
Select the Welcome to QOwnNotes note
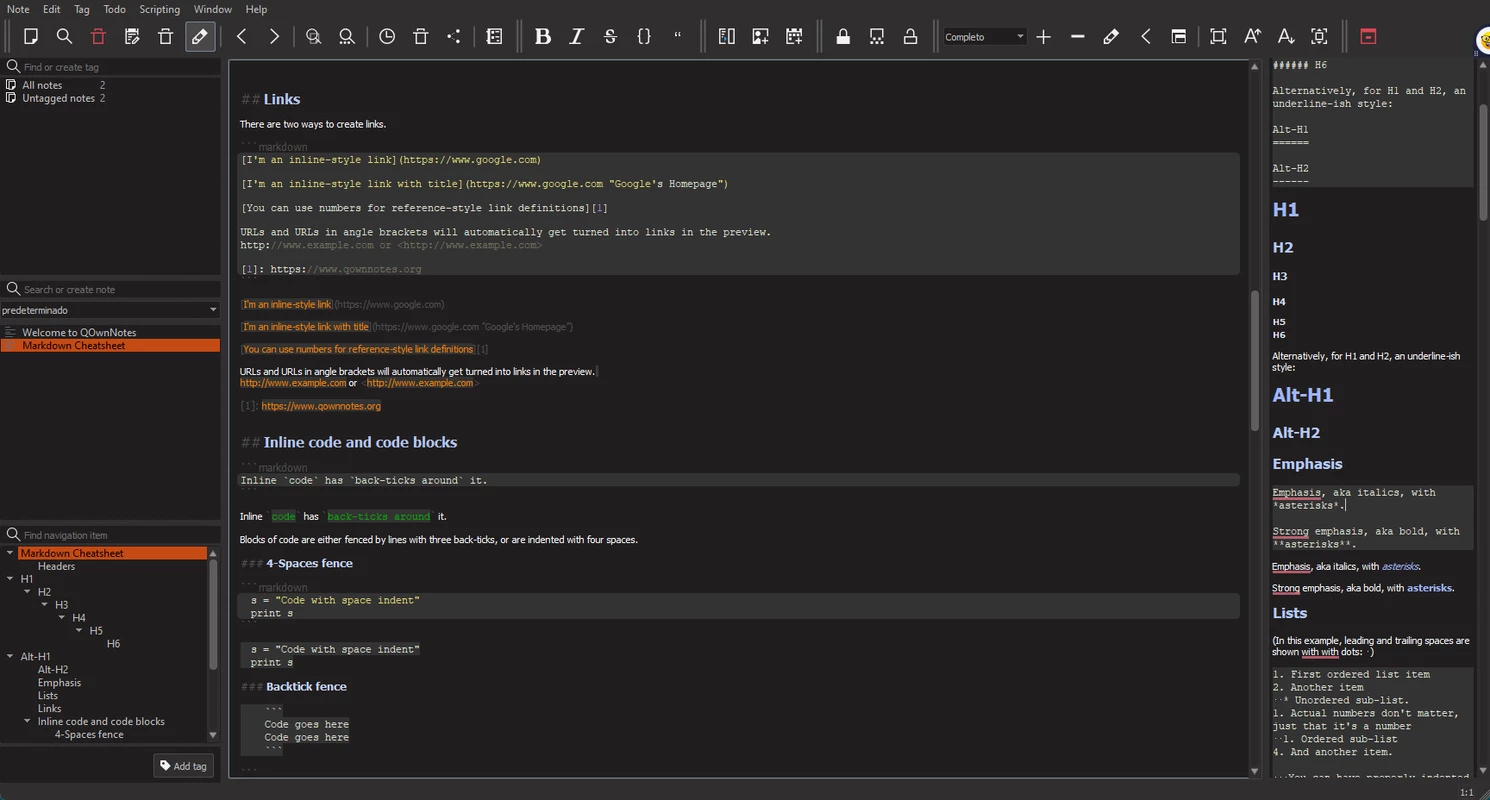[79, 332]
